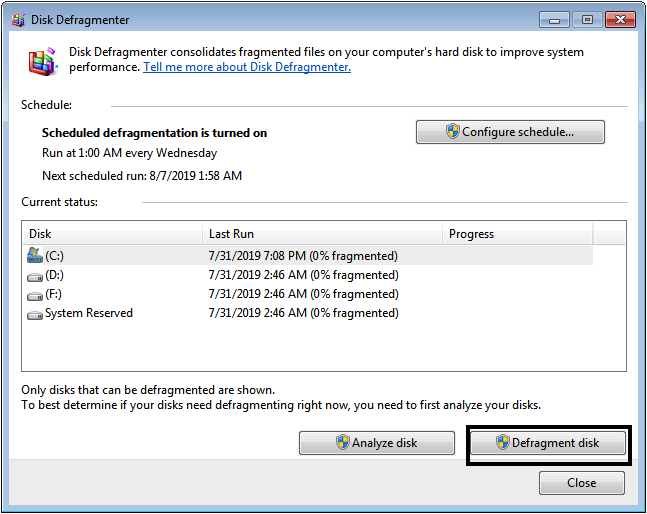Click the shield icon on Analyze disk

342,443
